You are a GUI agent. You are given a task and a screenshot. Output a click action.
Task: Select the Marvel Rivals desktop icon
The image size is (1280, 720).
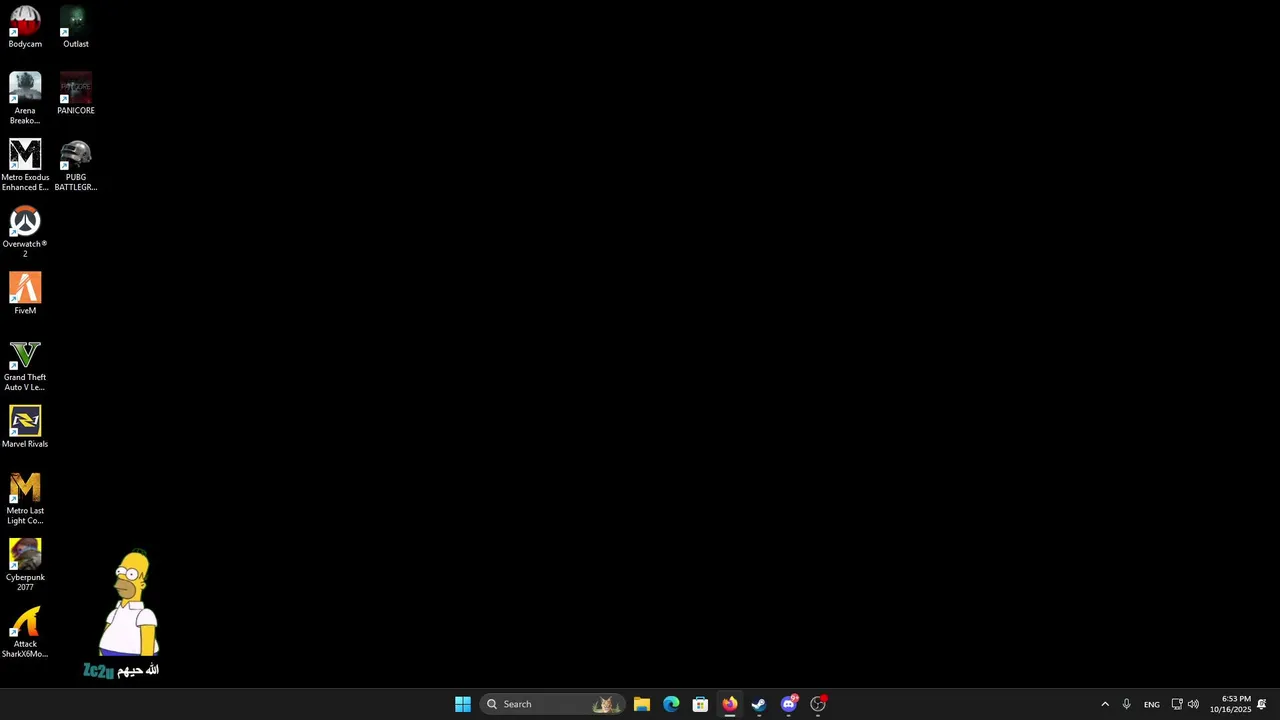(x=25, y=427)
